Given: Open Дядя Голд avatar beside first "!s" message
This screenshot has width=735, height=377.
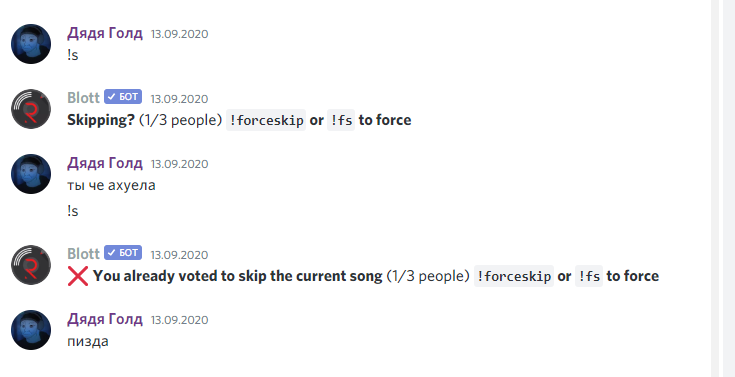Looking at the screenshot, I should pyautogui.click(x=31, y=44).
